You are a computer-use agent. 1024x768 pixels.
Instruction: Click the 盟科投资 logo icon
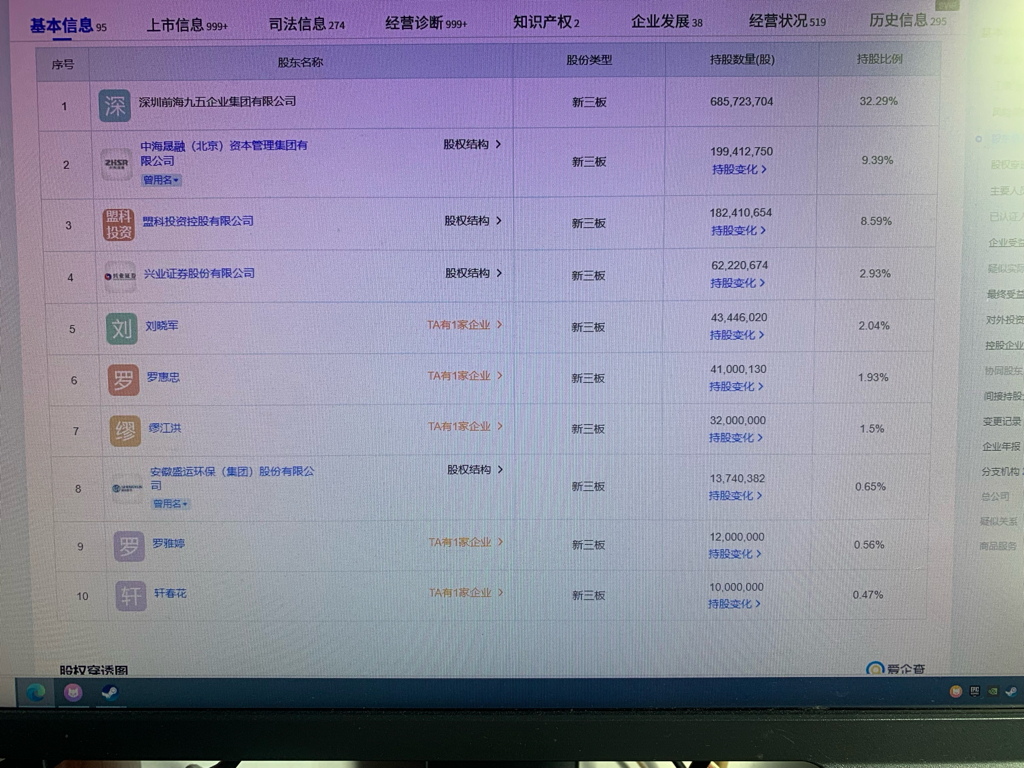[118, 225]
